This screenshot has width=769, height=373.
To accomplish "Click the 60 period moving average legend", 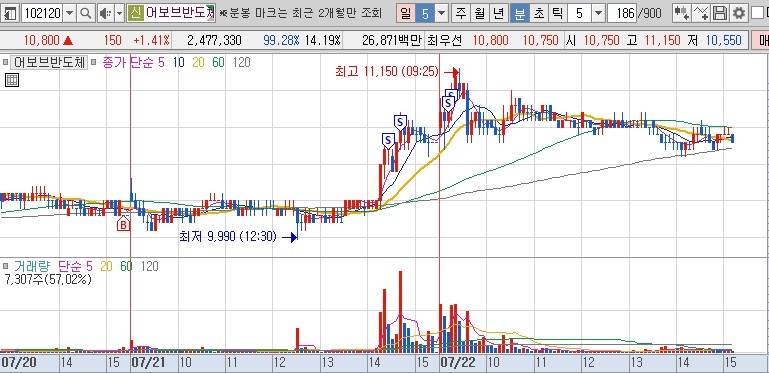I will 218,62.
